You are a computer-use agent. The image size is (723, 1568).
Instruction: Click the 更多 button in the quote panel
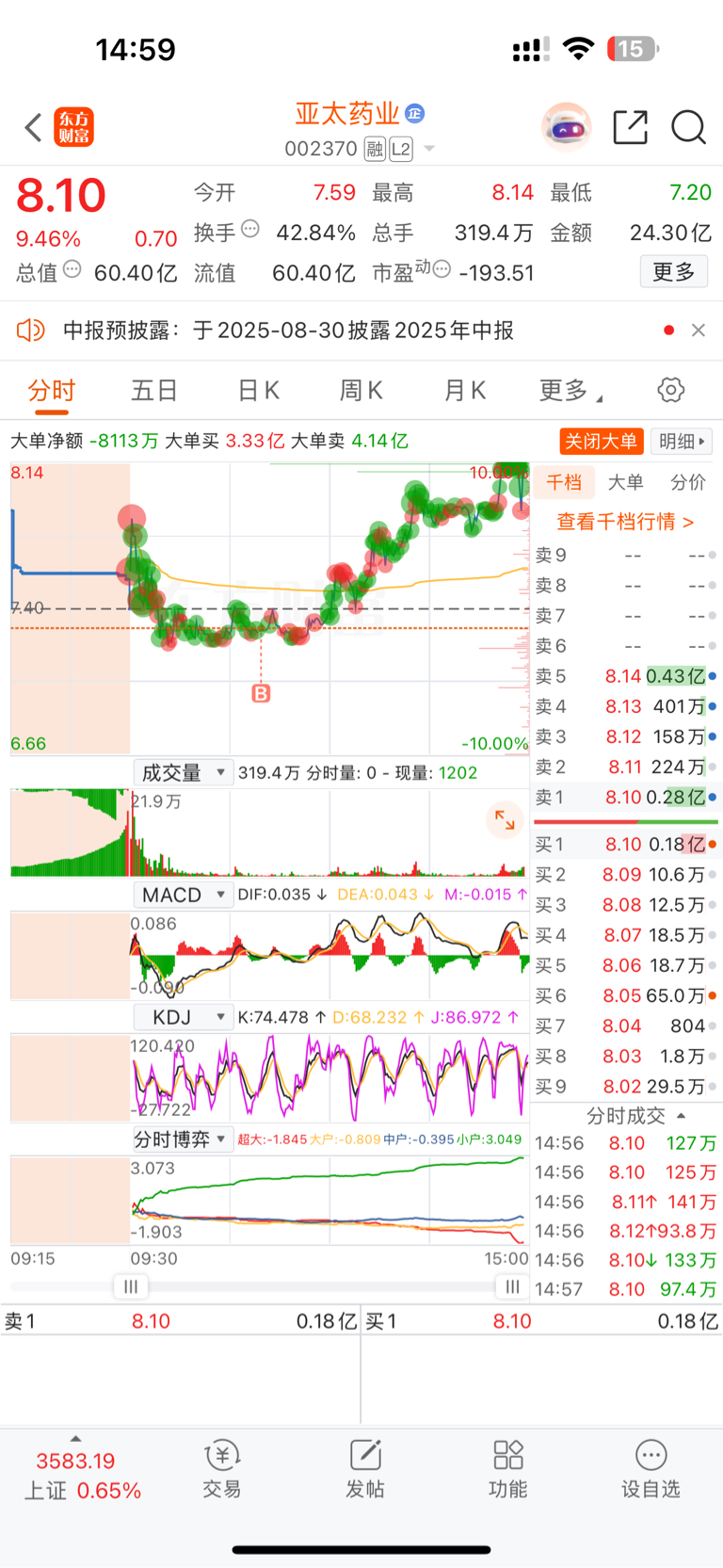674,272
